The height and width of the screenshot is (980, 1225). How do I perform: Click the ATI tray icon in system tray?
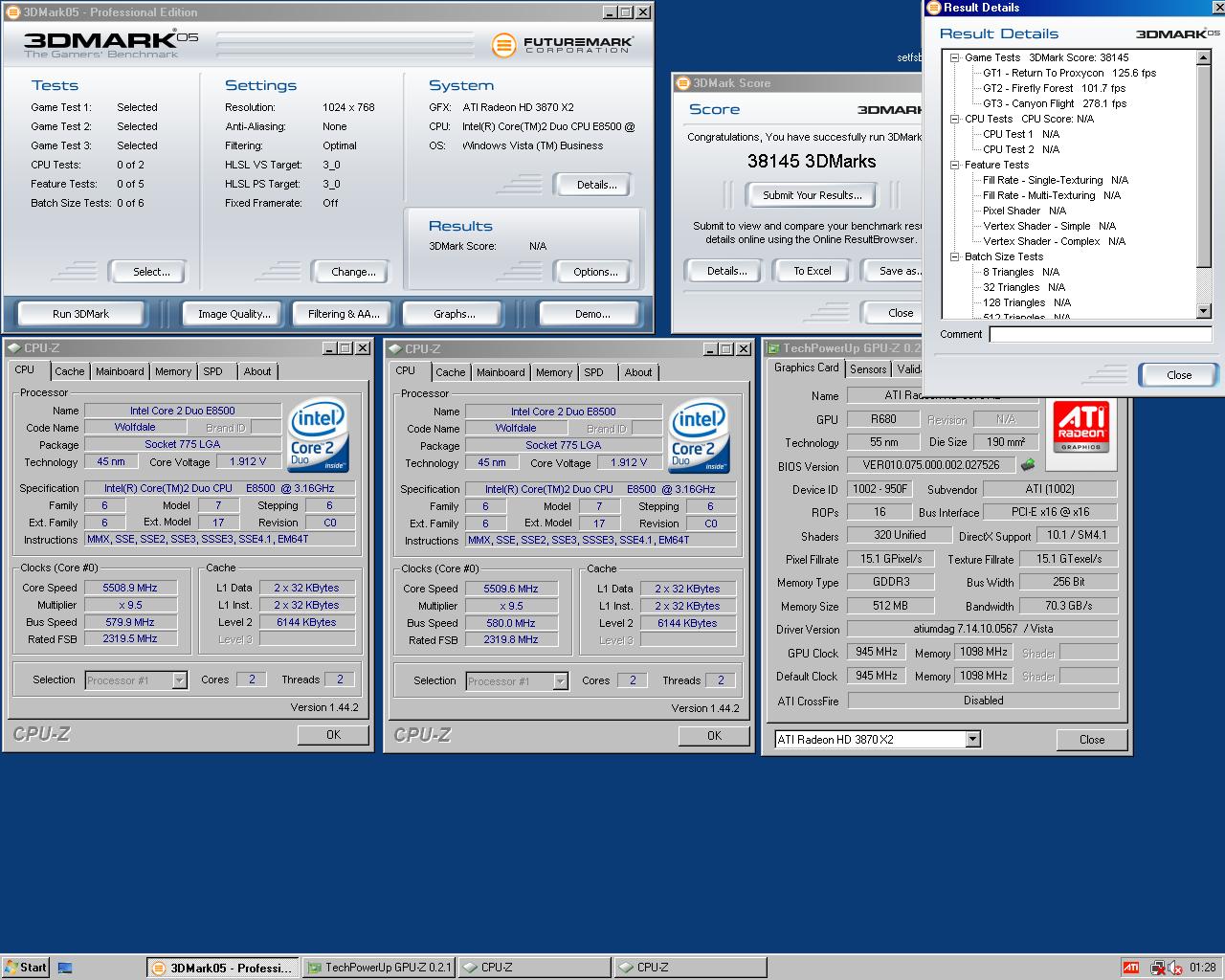tap(1130, 968)
